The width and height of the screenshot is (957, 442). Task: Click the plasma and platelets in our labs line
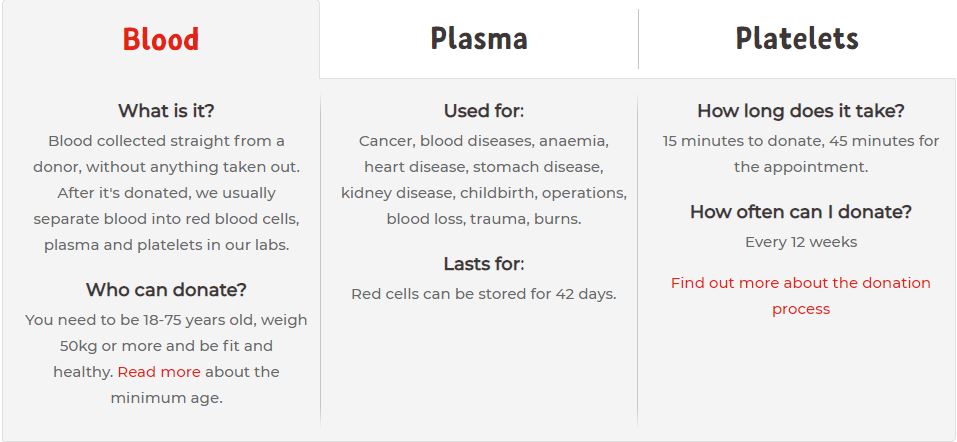[x=166, y=245]
